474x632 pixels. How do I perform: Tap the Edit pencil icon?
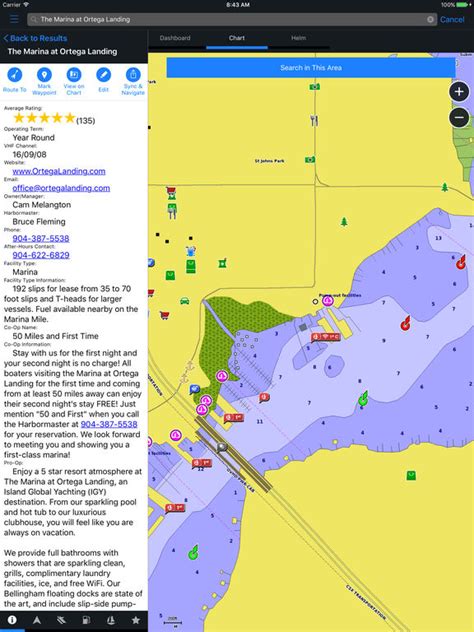(104, 75)
